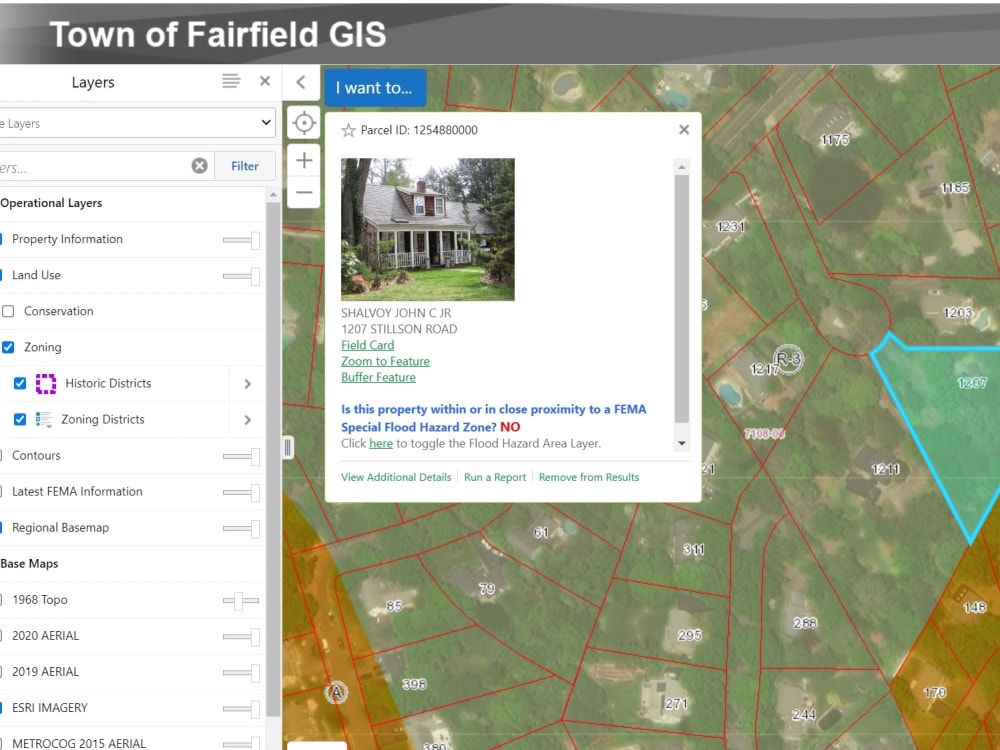Uncheck the Historic Districts checkbox

click(x=20, y=383)
